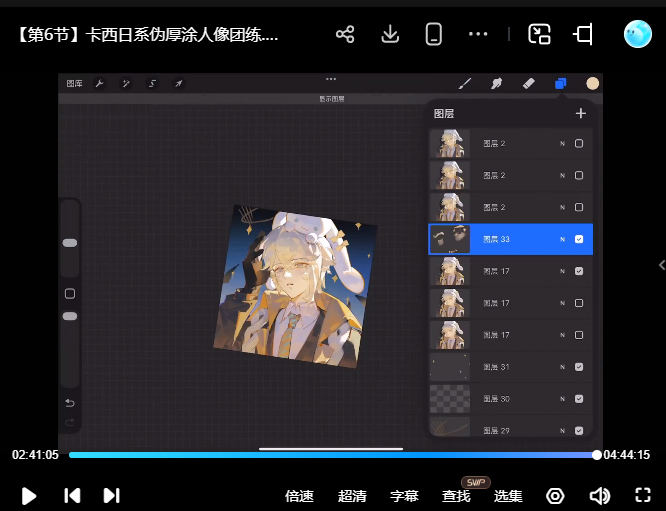Toggle visibility of 图层 31
Image resolution: width=666 pixels, height=511 pixels.
point(579,367)
